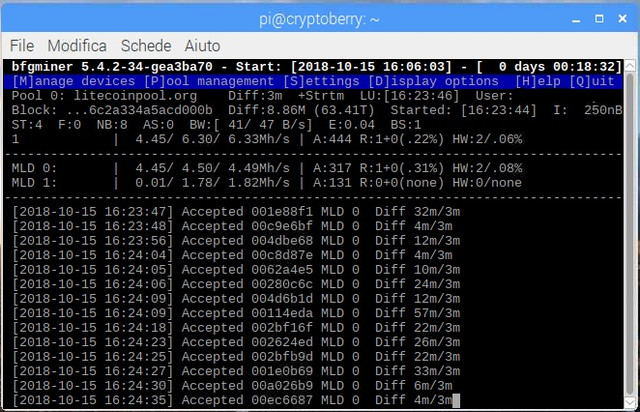Click the NB:8 status value
This screenshot has width=640, height=412.
112,125
